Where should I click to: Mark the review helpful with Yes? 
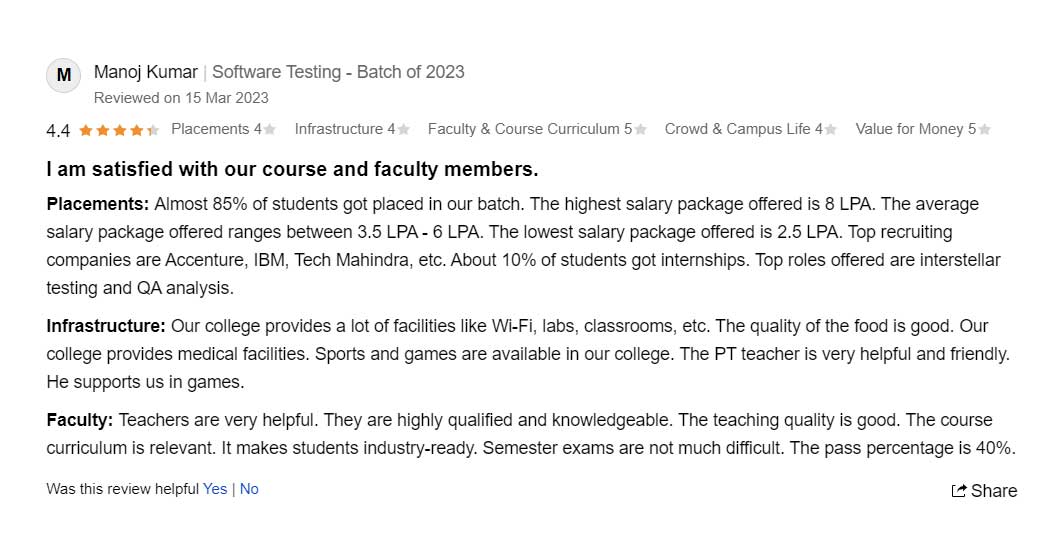click(215, 489)
